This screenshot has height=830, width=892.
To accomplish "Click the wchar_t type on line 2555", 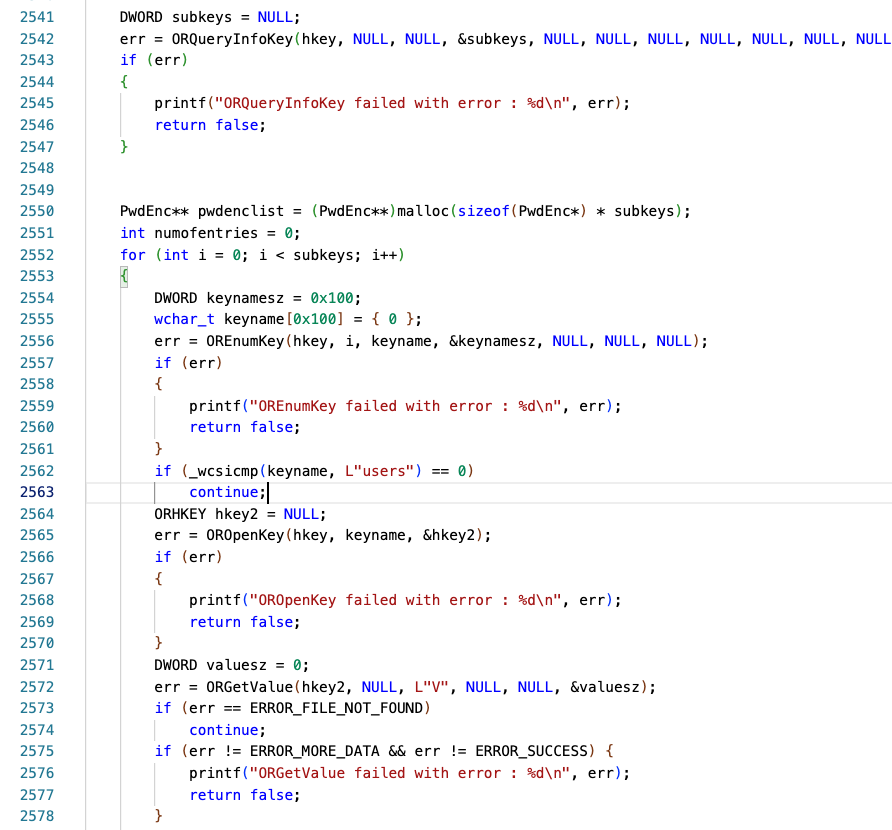I will point(184,319).
